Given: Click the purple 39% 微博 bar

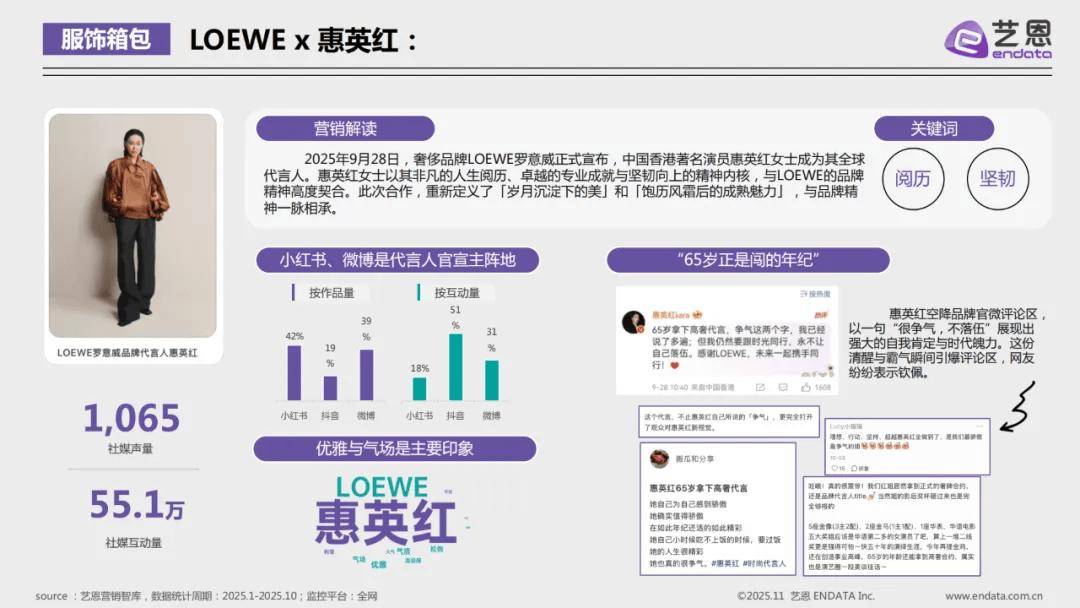Looking at the screenshot, I should (x=366, y=375).
